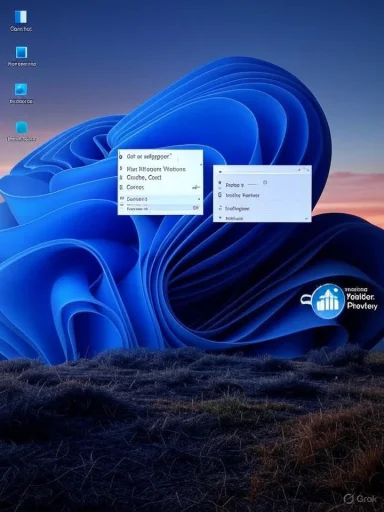The height and width of the screenshot is (512, 384).
Task: Toggle the 'Off' switch in the left popup's bottom row
Action: pos(196,208)
